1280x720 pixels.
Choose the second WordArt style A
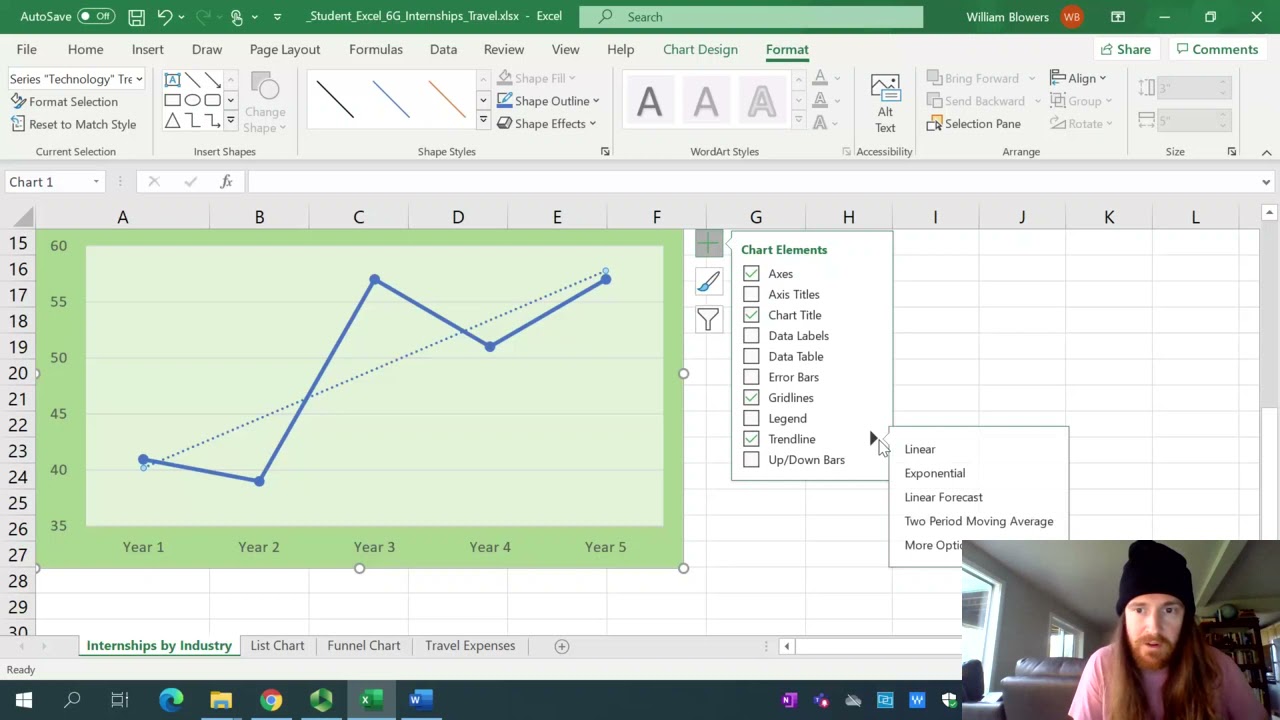coord(706,101)
